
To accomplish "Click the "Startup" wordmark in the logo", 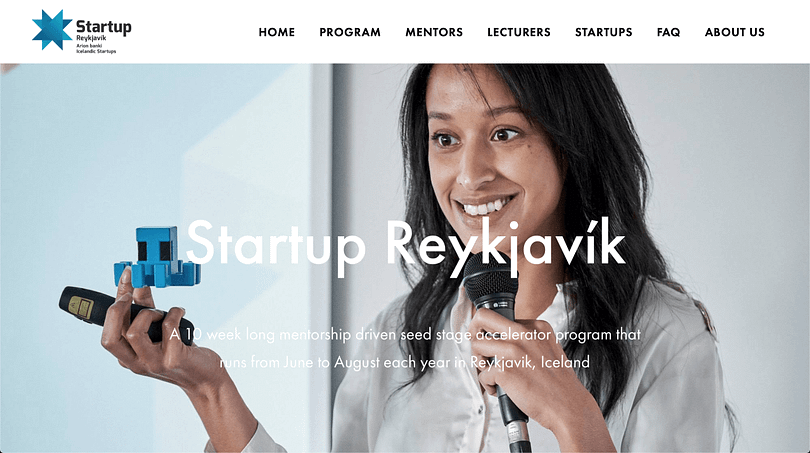I will point(103,26).
